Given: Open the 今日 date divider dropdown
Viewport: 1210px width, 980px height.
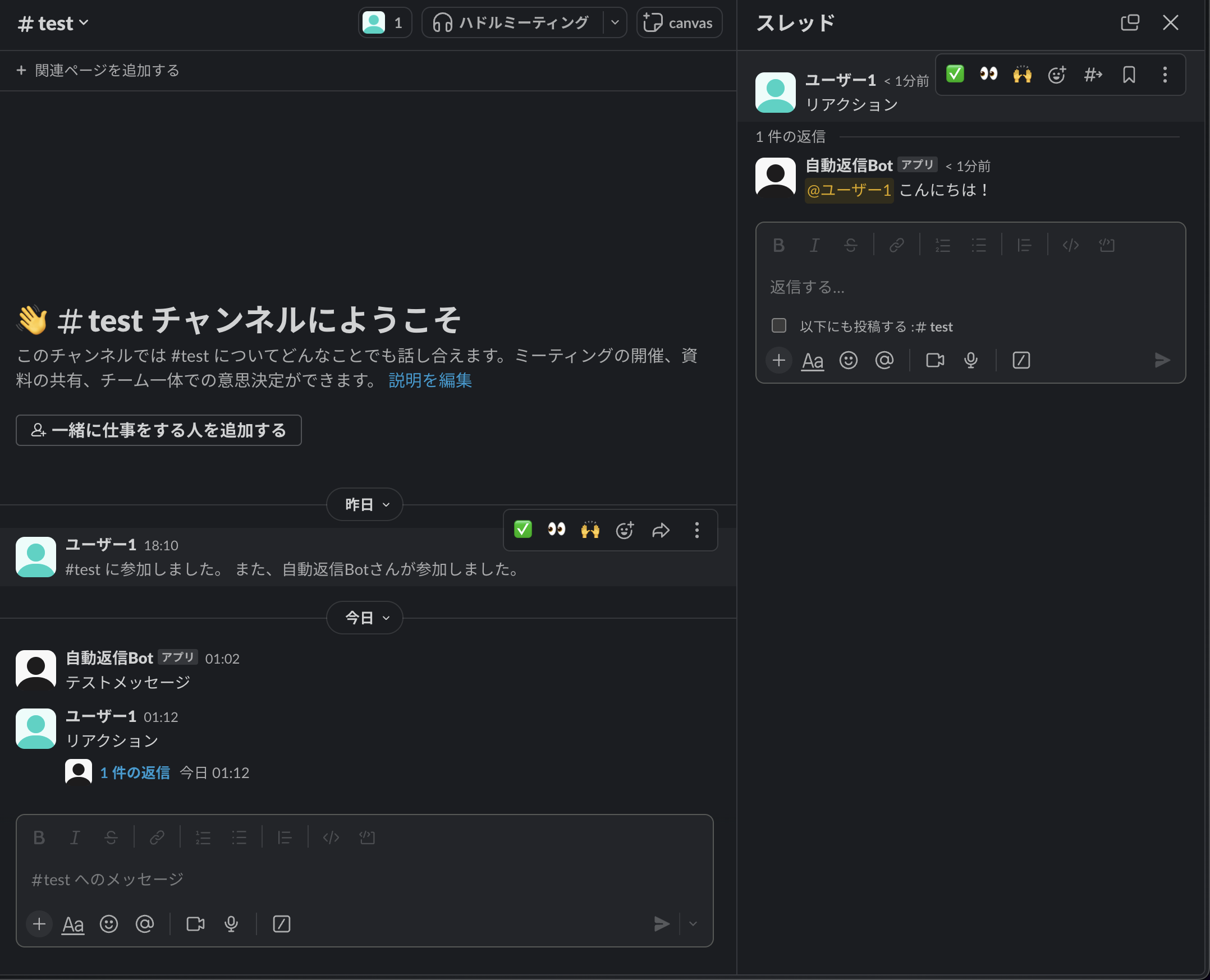Looking at the screenshot, I should point(364,618).
